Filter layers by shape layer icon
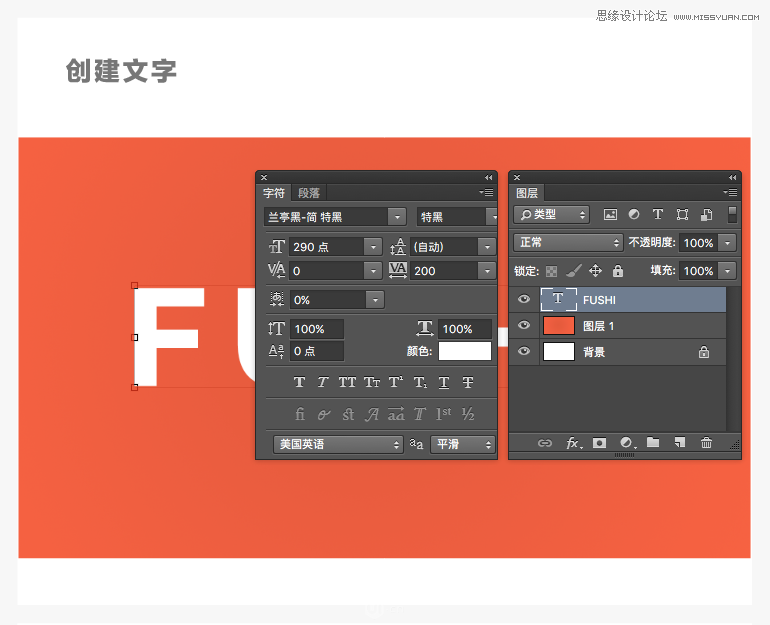The image size is (770, 625). (682, 215)
